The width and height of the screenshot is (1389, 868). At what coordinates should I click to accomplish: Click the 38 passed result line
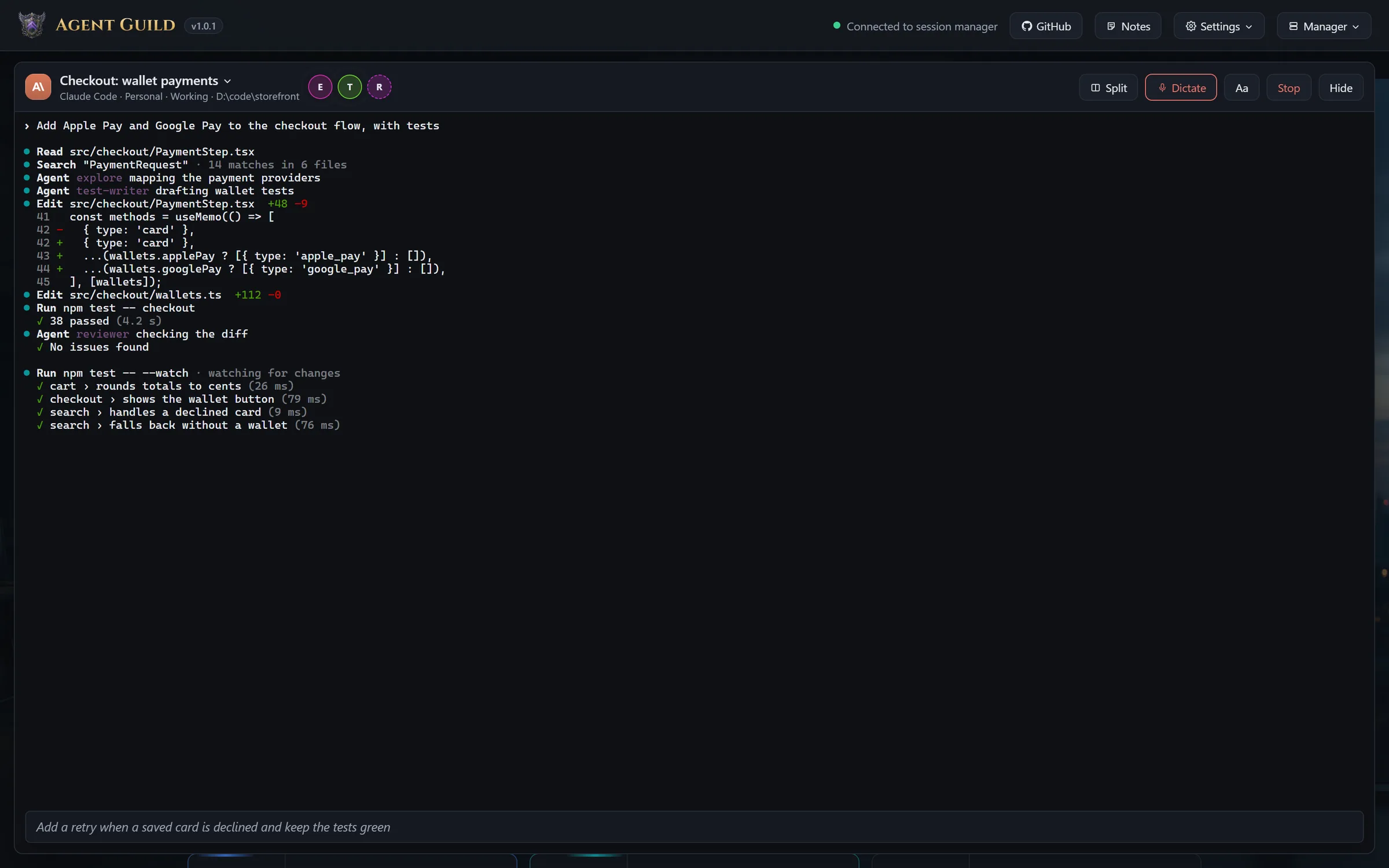point(99,321)
